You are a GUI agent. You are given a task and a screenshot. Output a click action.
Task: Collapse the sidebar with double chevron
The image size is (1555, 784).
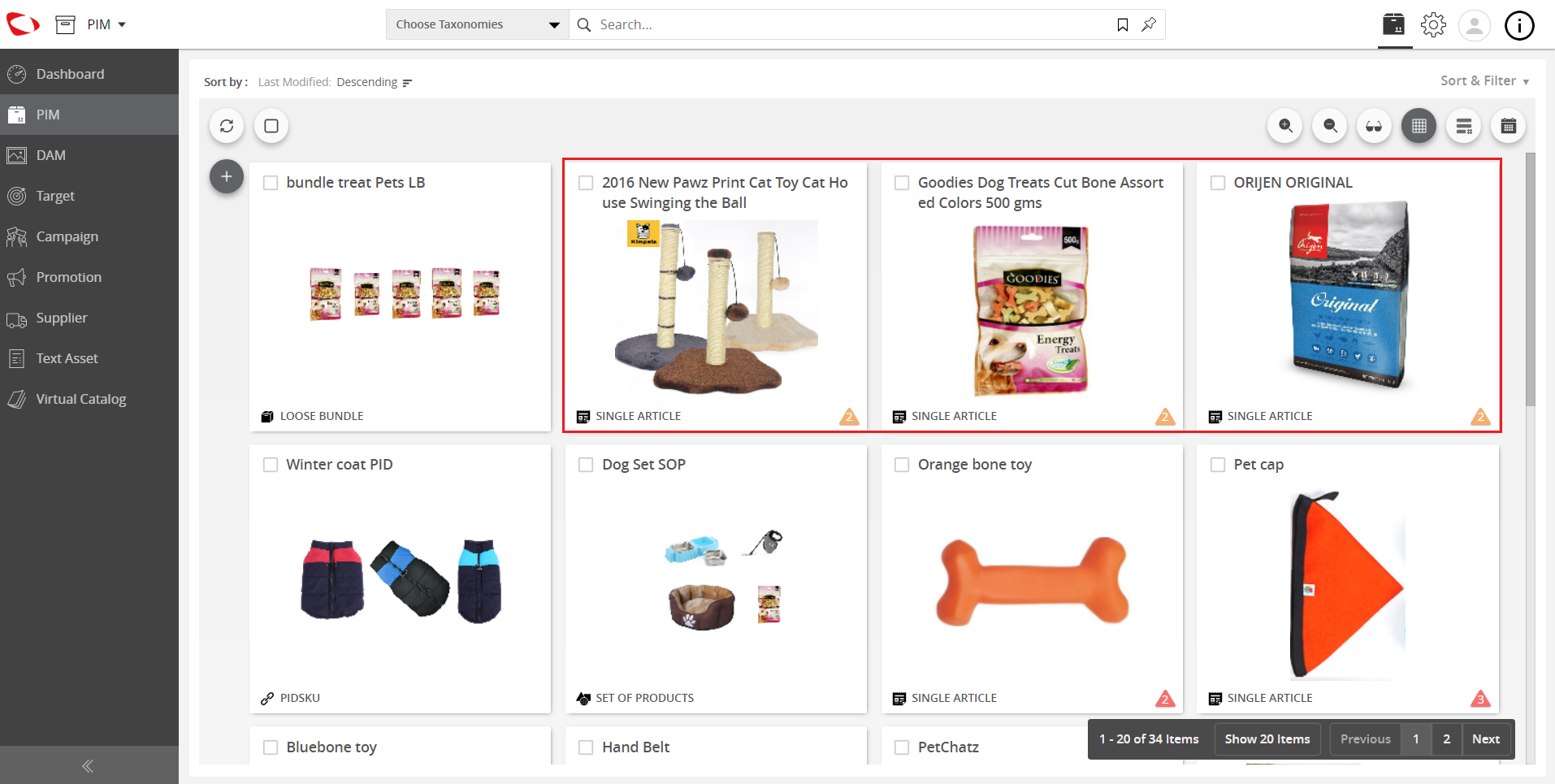(x=88, y=765)
